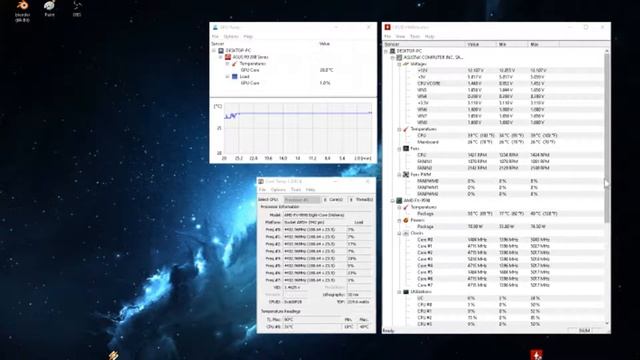Click the blue Load icon in GPU Temp

[235, 76]
